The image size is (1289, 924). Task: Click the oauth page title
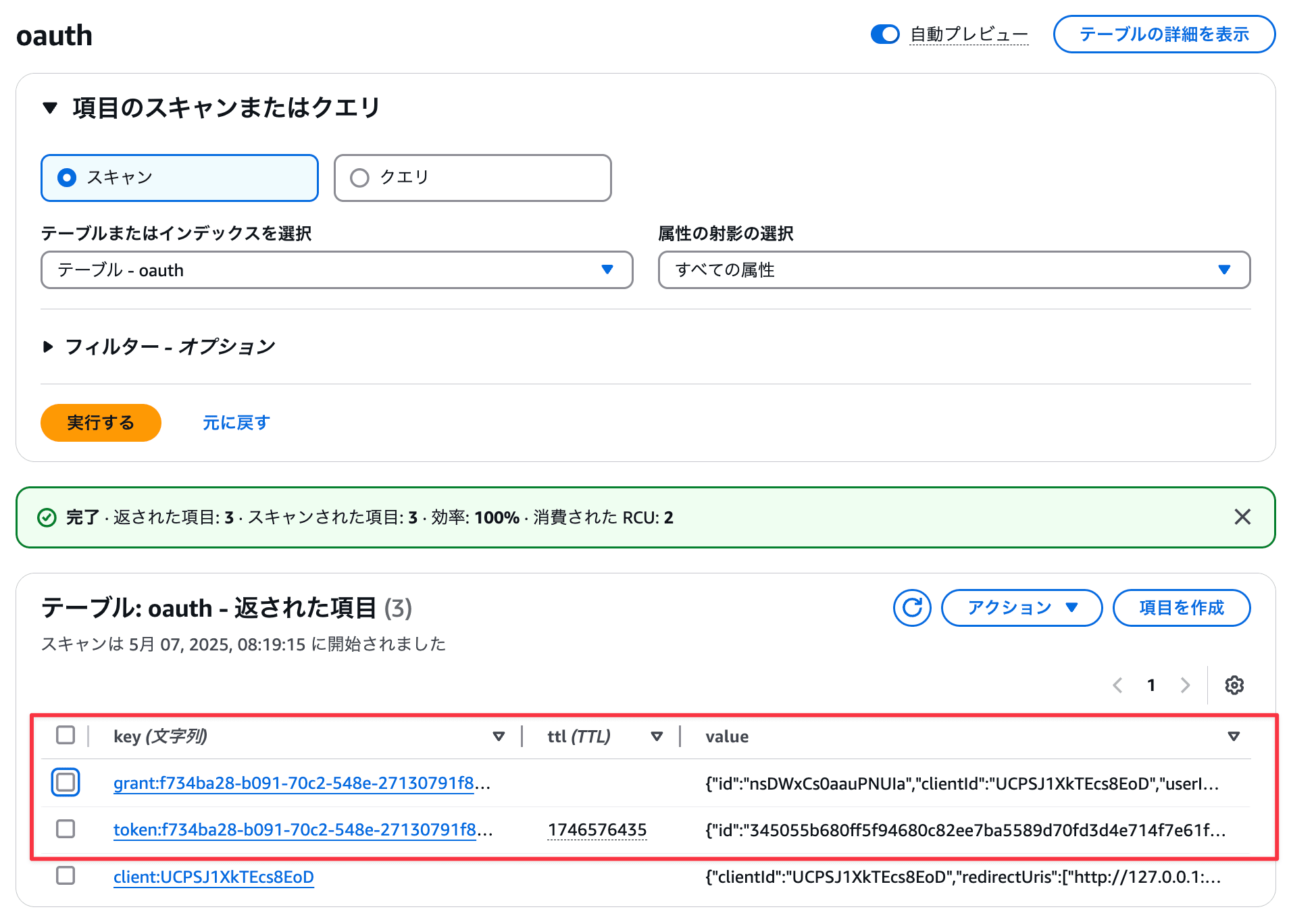pyautogui.click(x=54, y=35)
